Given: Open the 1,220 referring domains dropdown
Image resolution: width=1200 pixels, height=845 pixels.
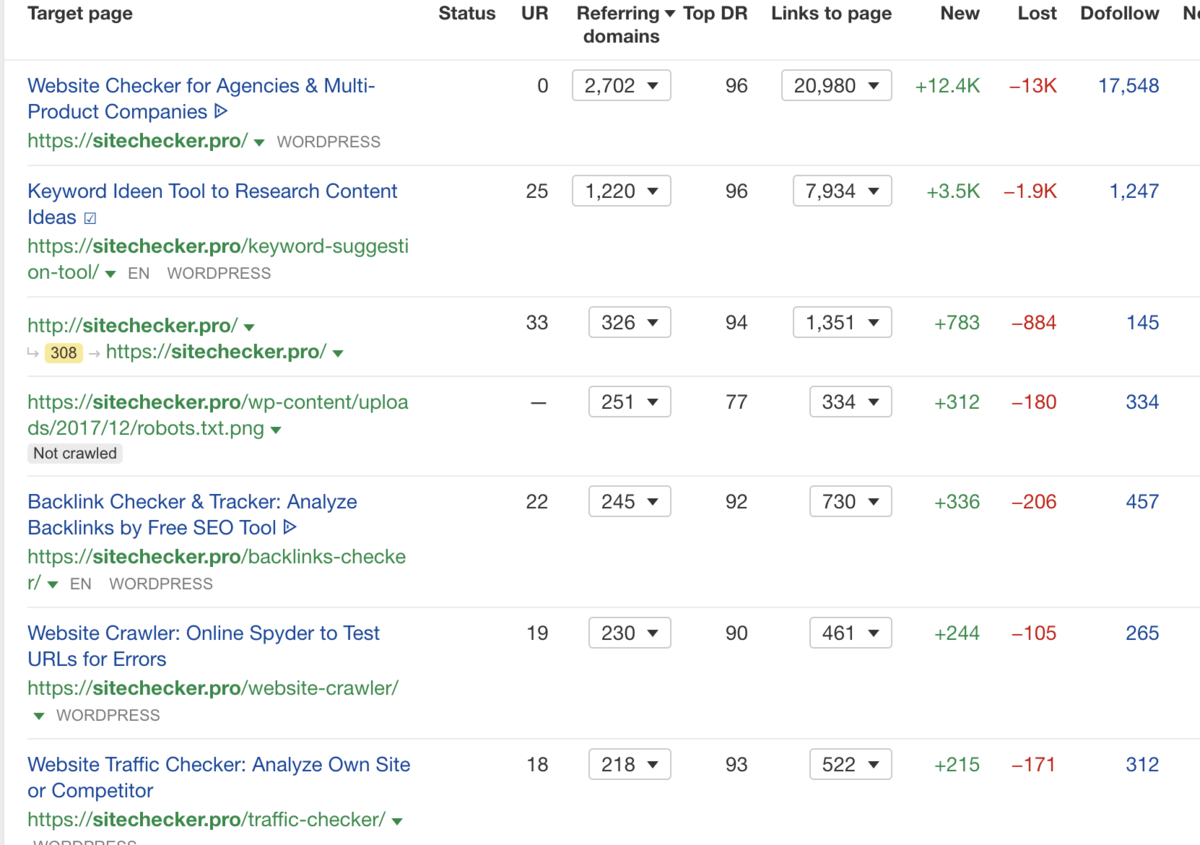Looking at the screenshot, I should pos(621,191).
